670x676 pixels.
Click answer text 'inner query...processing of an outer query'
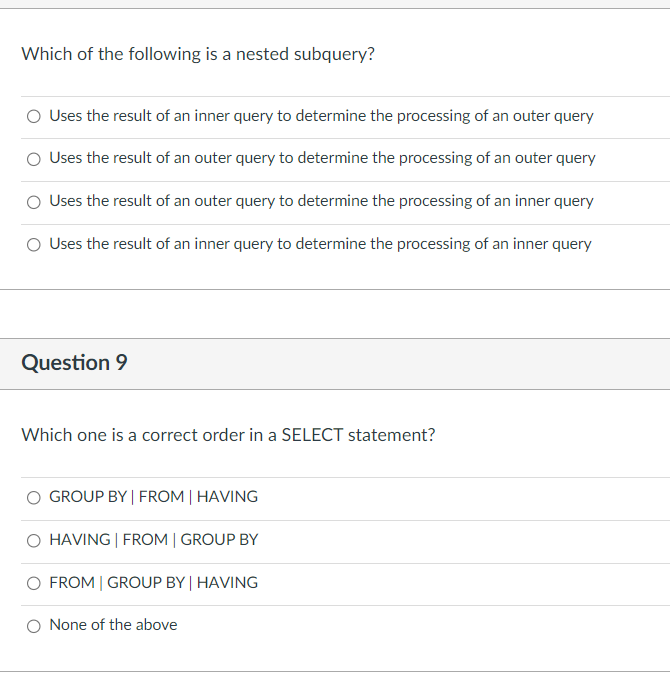pos(321,116)
